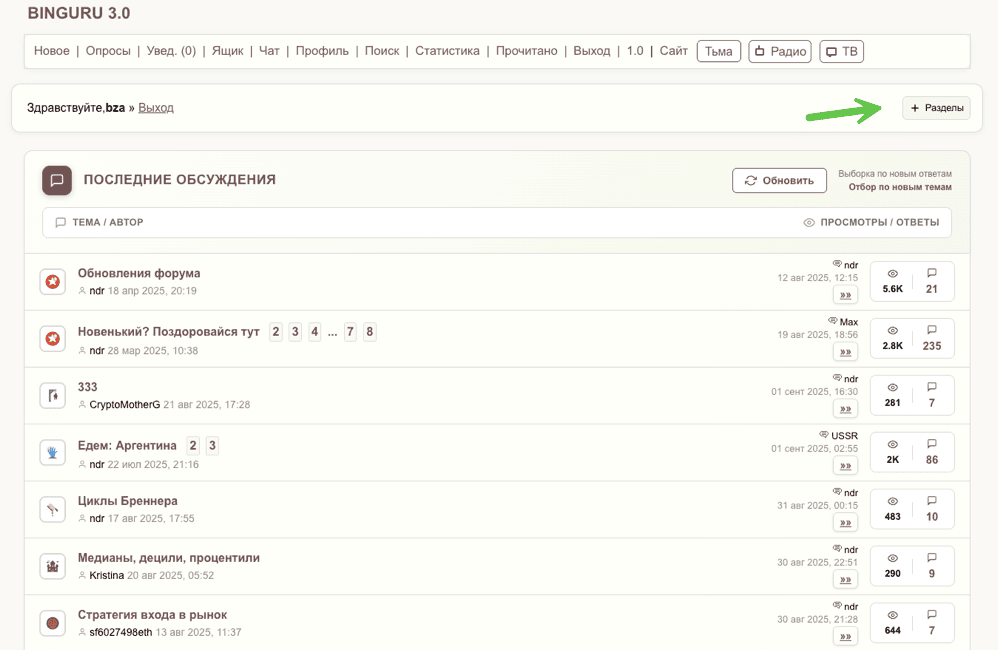Viewport: 998px width, 650px height.
Task: Toggle the Тьма dark theme button
Action: point(719,51)
